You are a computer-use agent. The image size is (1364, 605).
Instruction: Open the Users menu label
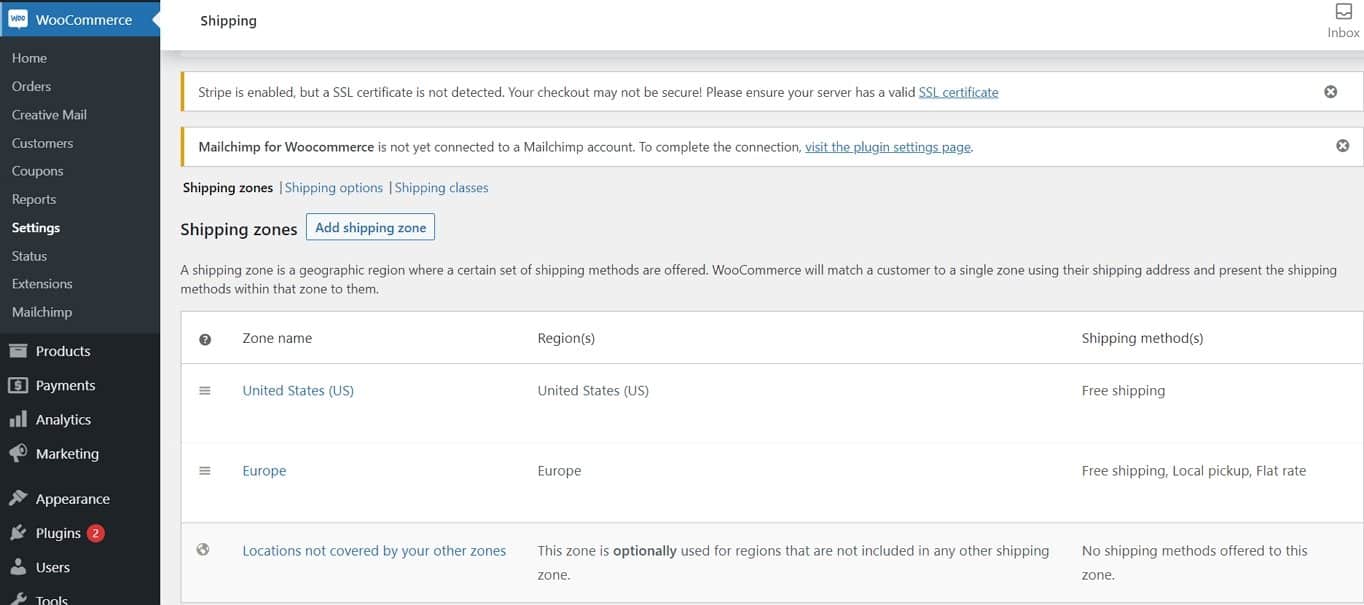pyautogui.click(x=53, y=567)
